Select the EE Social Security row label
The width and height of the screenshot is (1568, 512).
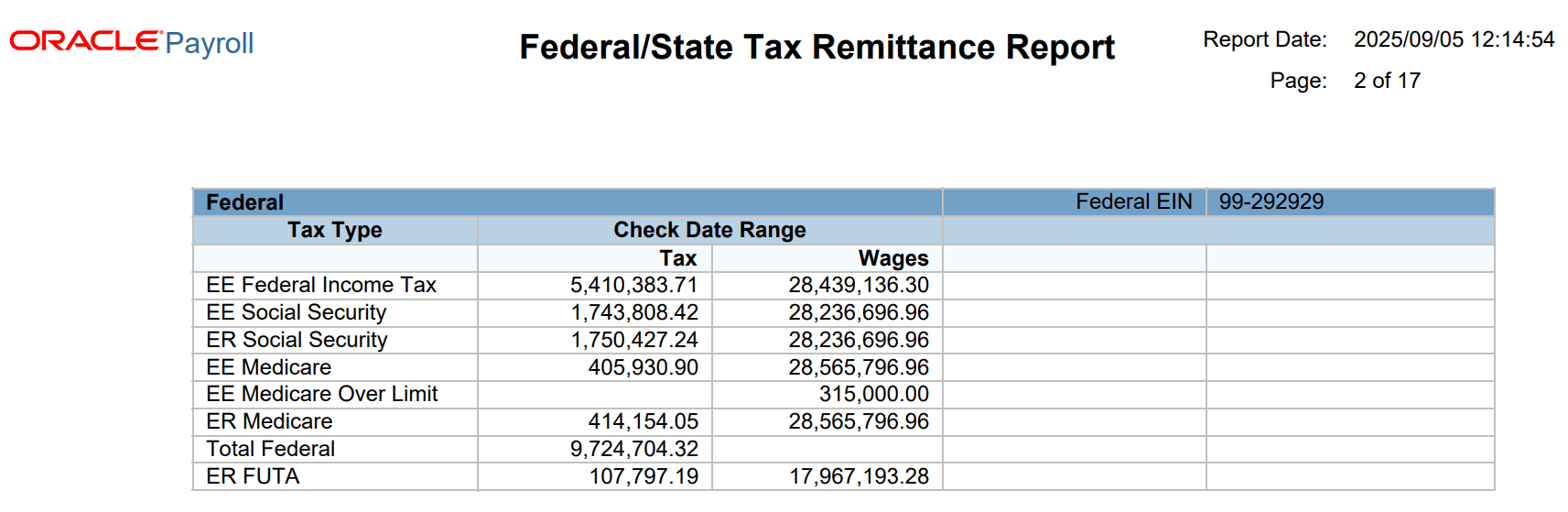pyautogui.click(x=296, y=312)
